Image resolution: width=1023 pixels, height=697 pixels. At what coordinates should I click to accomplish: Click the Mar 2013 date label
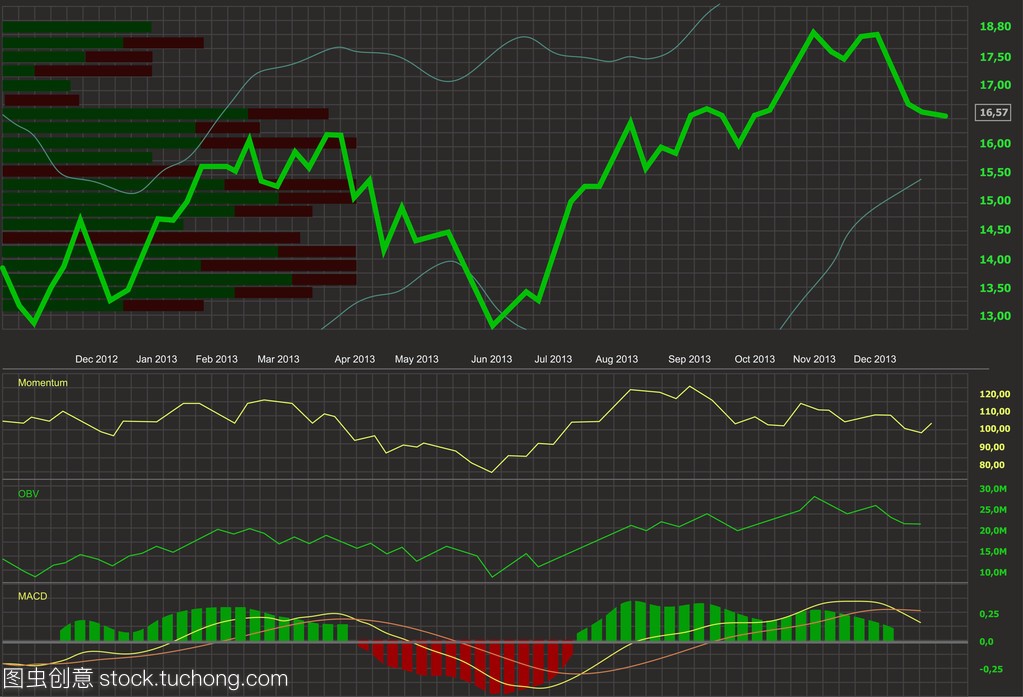tap(279, 359)
